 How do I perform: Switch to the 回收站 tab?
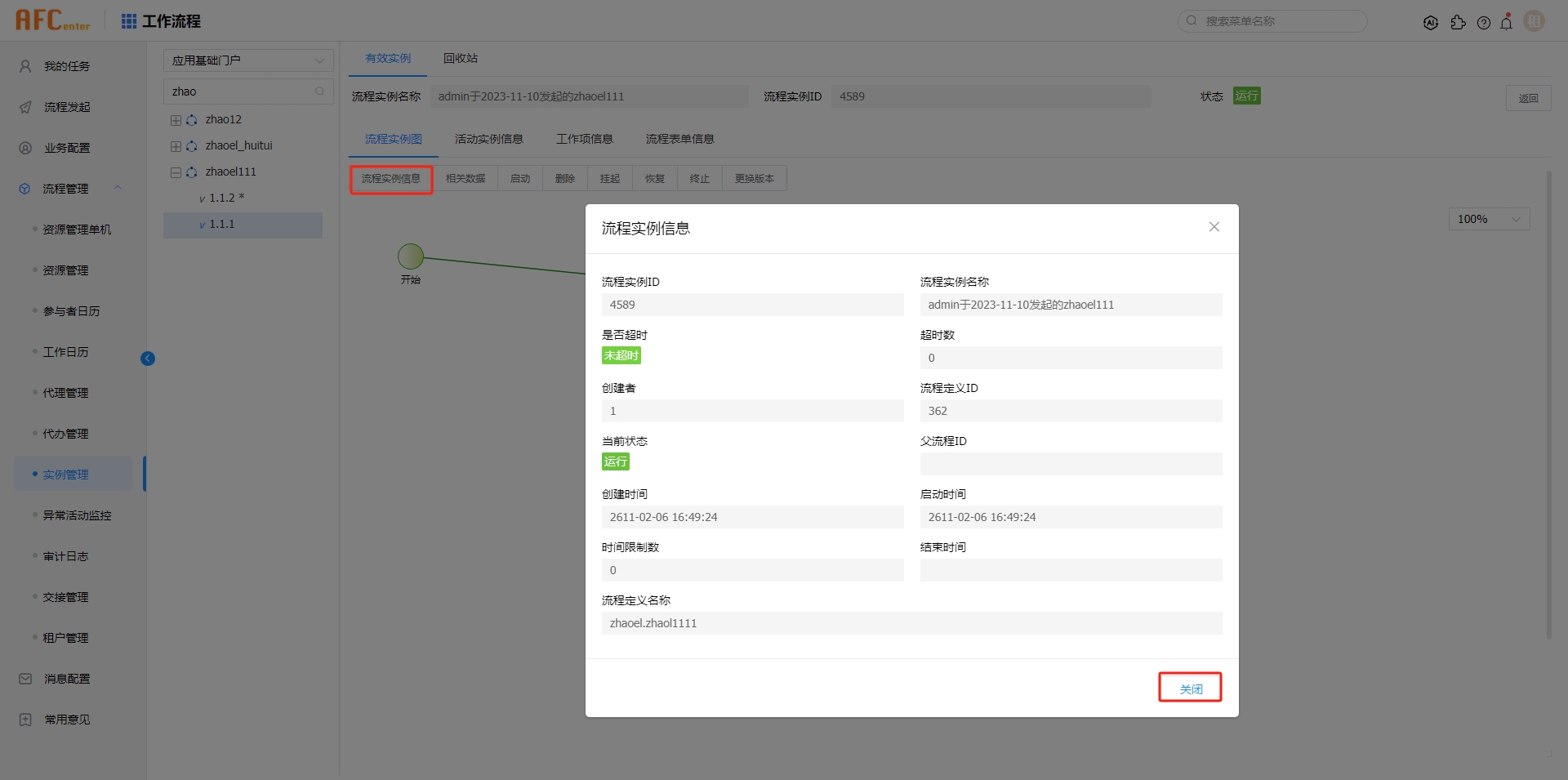pos(460,58)
